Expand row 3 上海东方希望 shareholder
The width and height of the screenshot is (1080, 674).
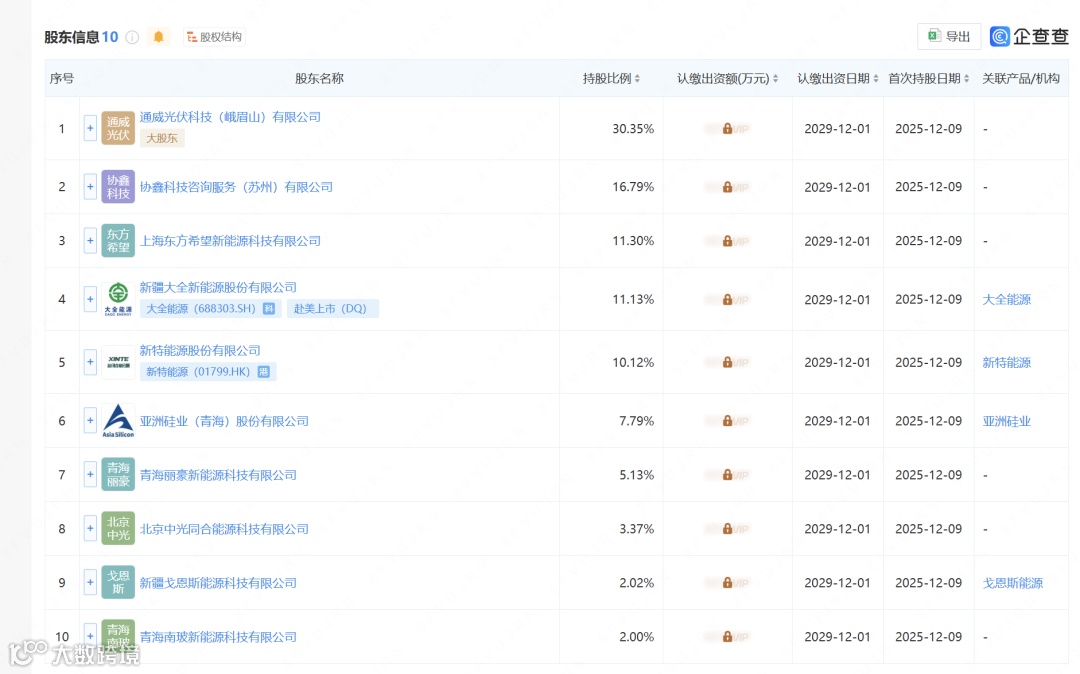pos(90,241)
